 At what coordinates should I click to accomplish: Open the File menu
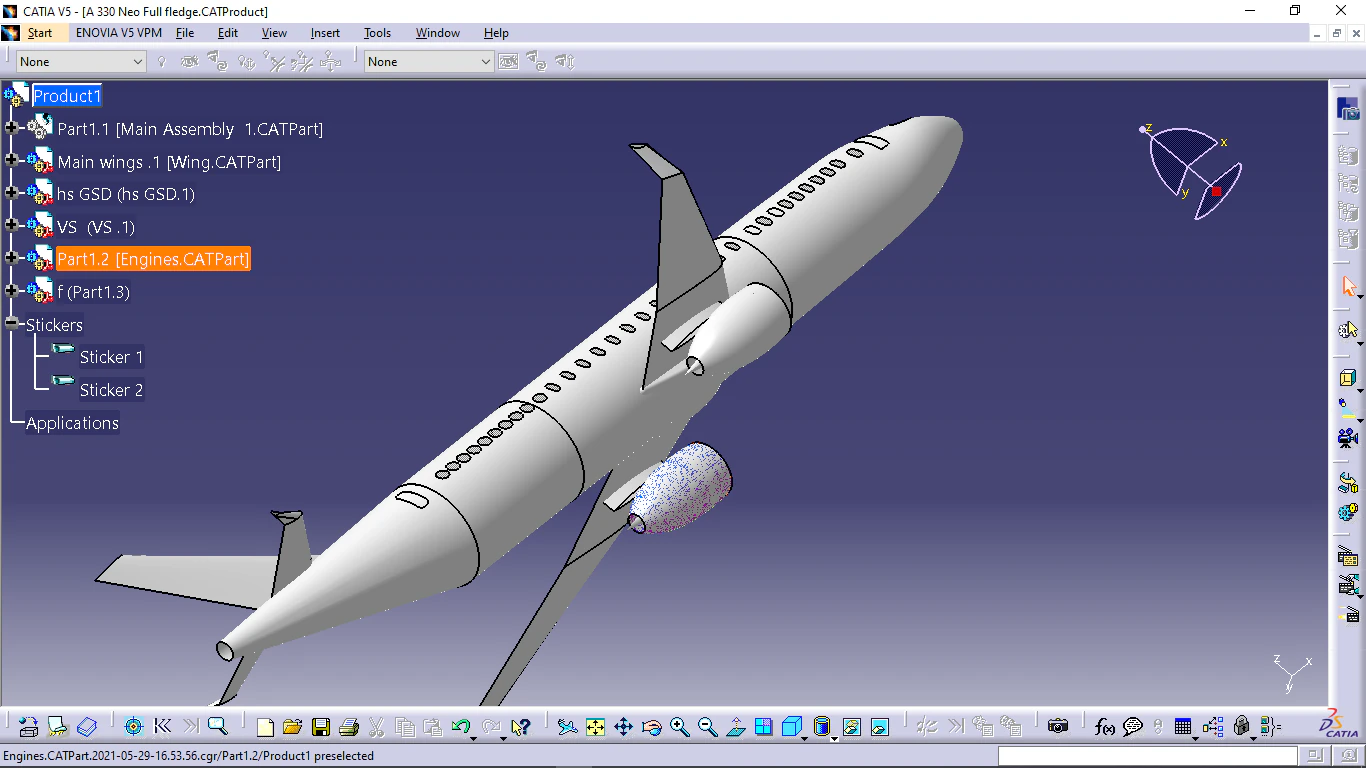coord(185,33)
